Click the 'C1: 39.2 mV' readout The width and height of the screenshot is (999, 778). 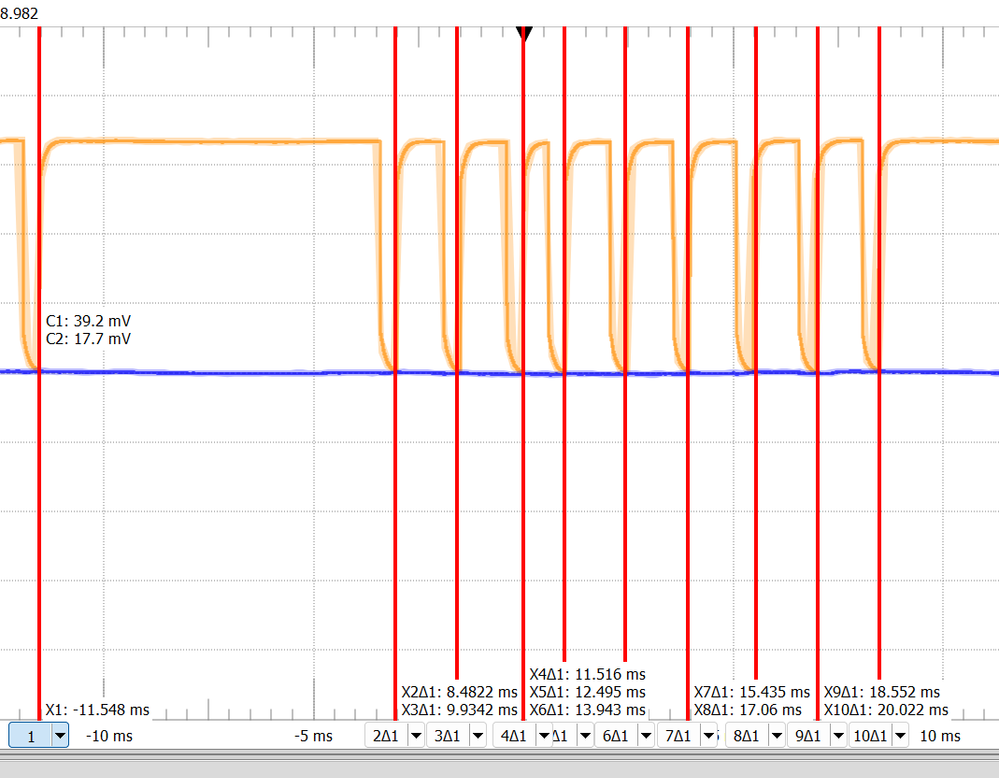89,321
